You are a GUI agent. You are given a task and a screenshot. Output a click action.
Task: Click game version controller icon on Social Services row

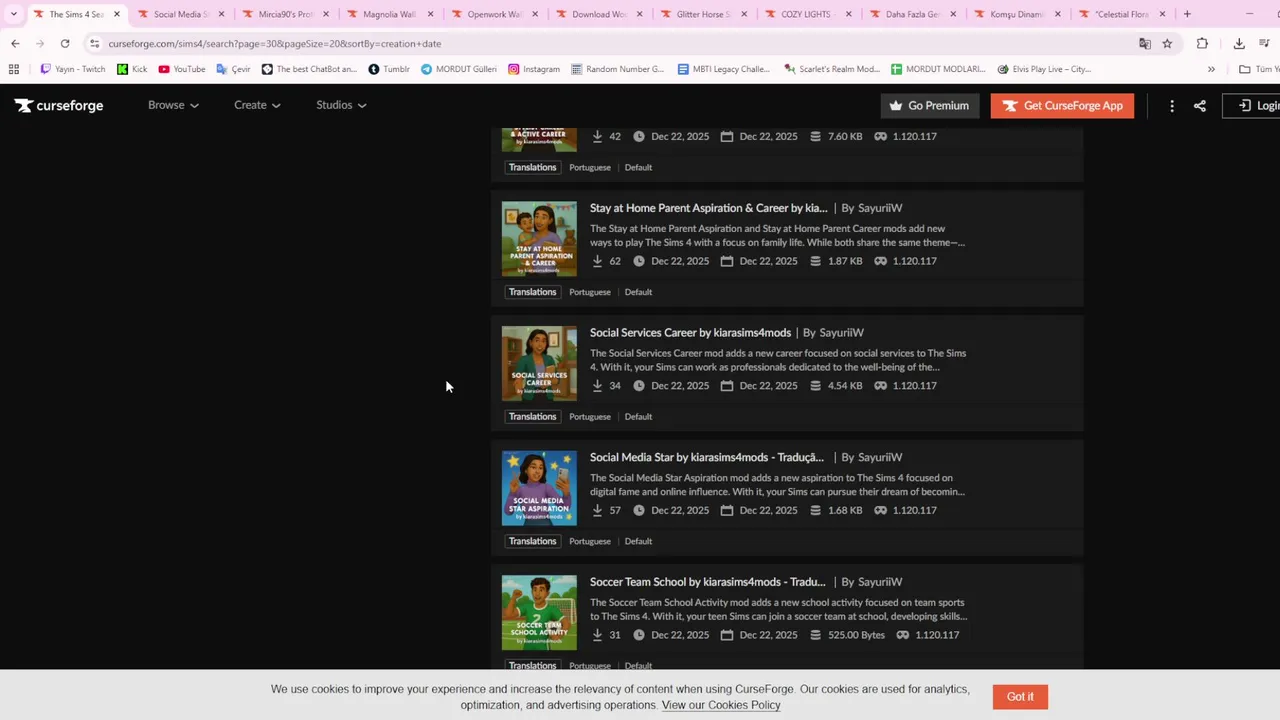pyautogui.click(x=880, y=385)
